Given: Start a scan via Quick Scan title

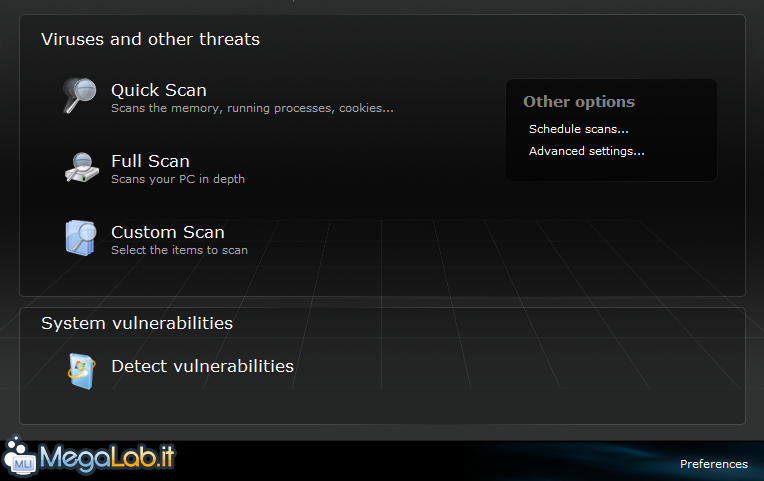Looking at the screenshot, I should (159, 90).
